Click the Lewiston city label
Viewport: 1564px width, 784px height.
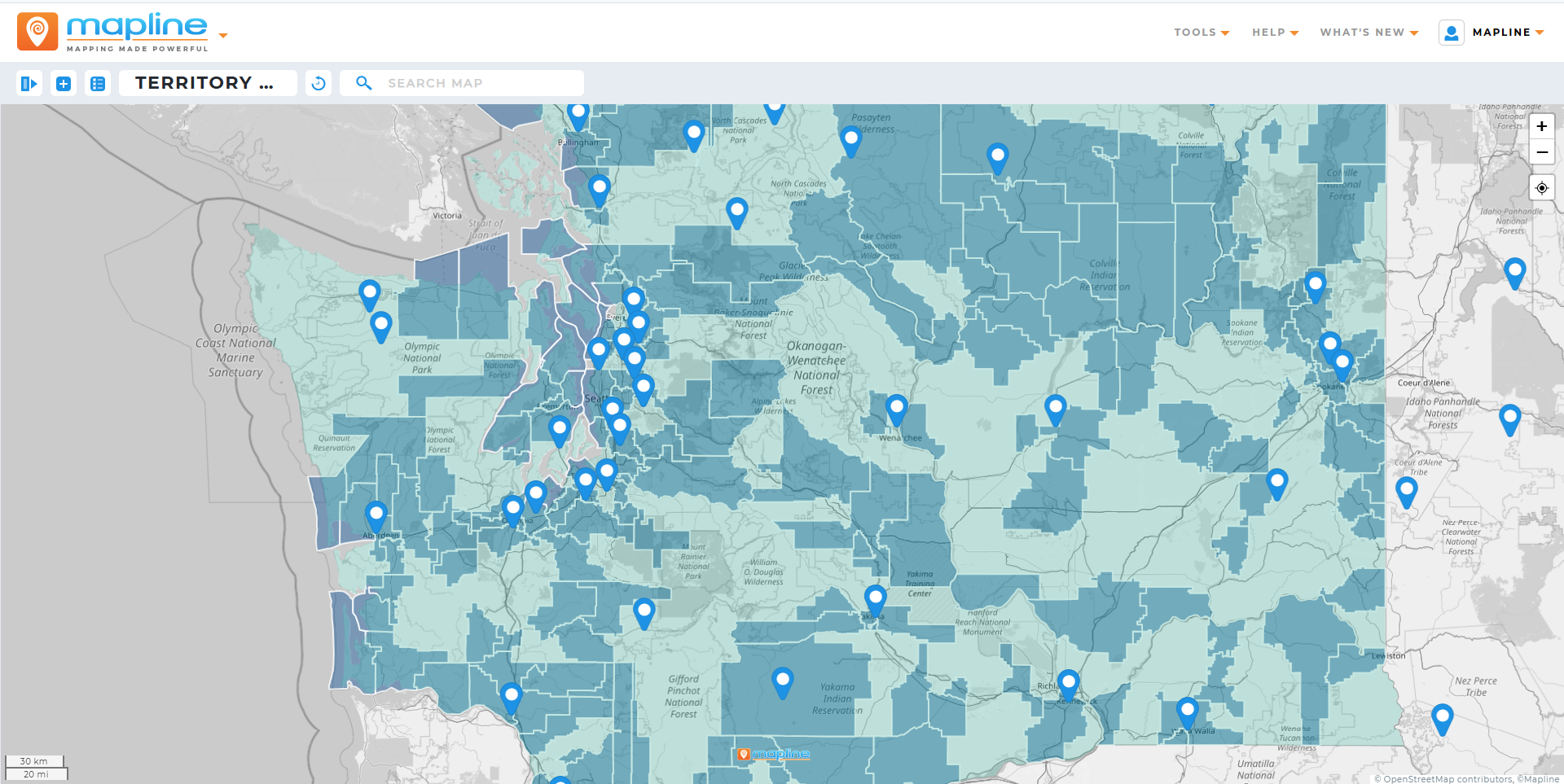tap(1388, 655)
